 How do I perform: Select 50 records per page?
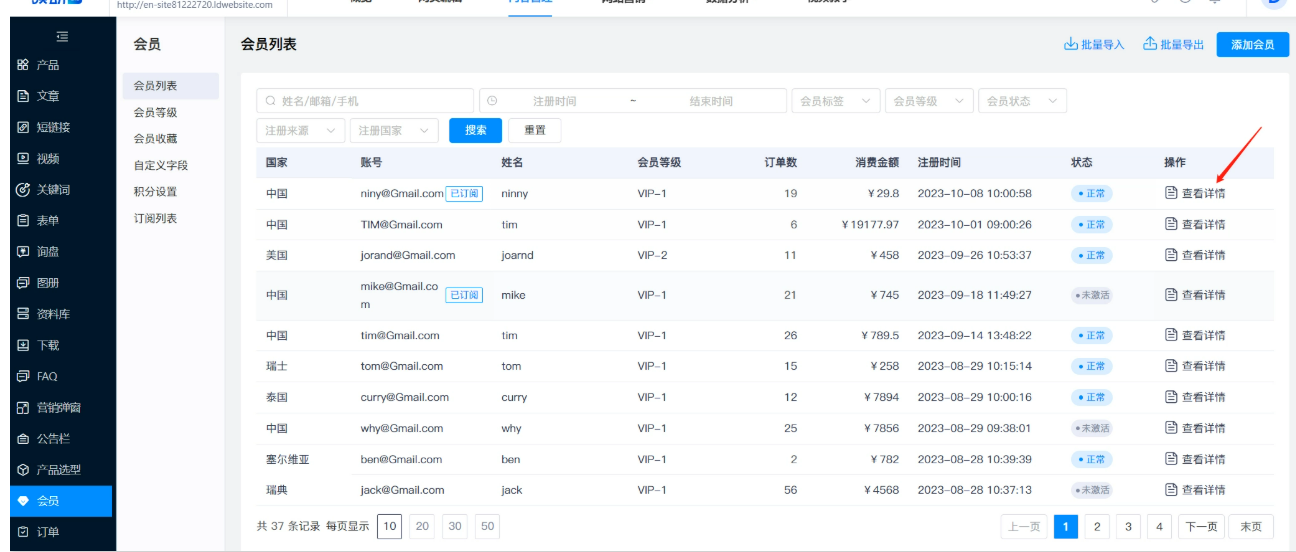(487, 526)
